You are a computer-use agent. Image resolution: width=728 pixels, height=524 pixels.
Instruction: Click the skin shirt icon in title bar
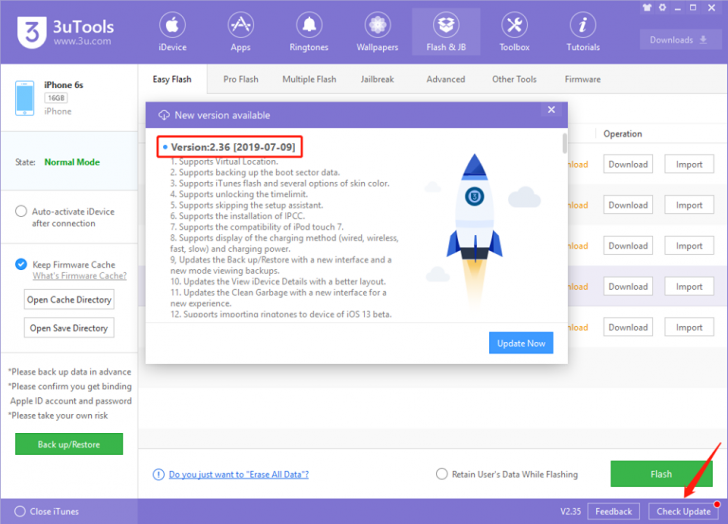point(647,7)
